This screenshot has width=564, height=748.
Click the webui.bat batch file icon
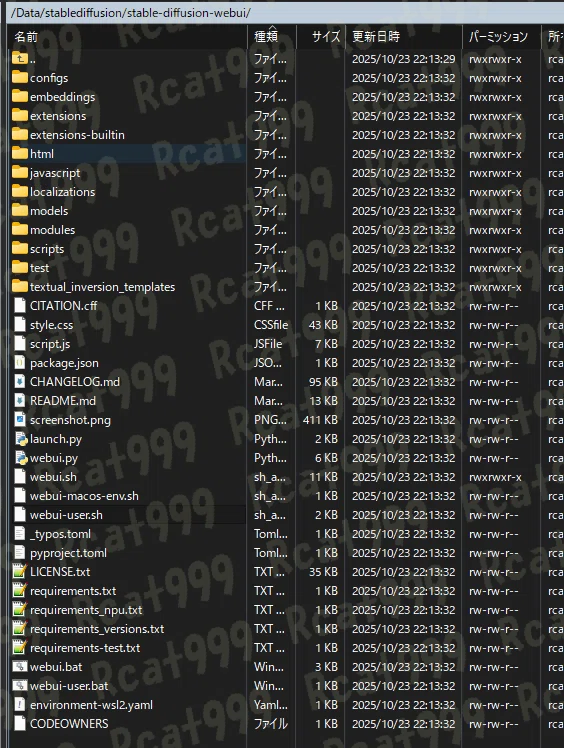(20, 666)
